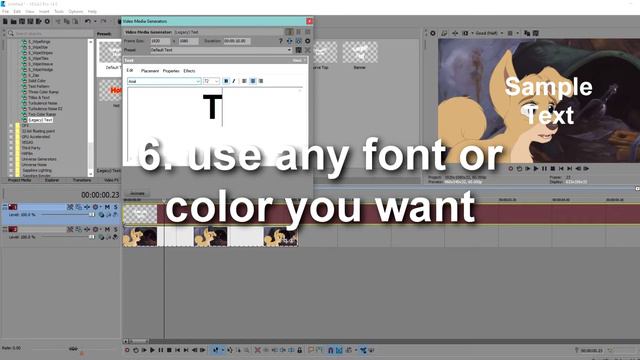
Task: Toggle Bold in the Text editor
Action: [x=226, y=81]
